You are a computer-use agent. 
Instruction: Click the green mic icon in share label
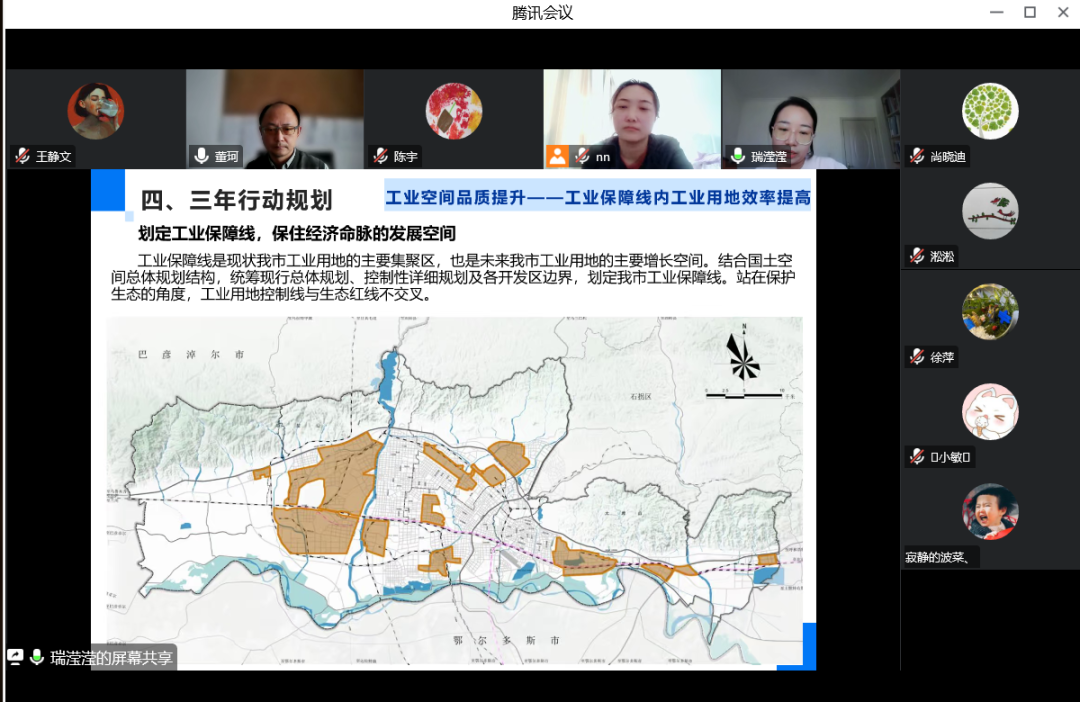click(37, 657)
